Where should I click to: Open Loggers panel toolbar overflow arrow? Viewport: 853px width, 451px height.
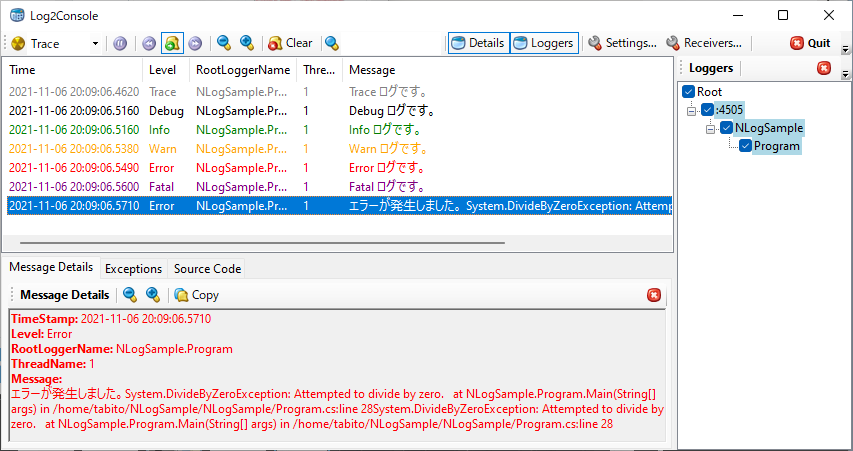[x=845, y=74]
